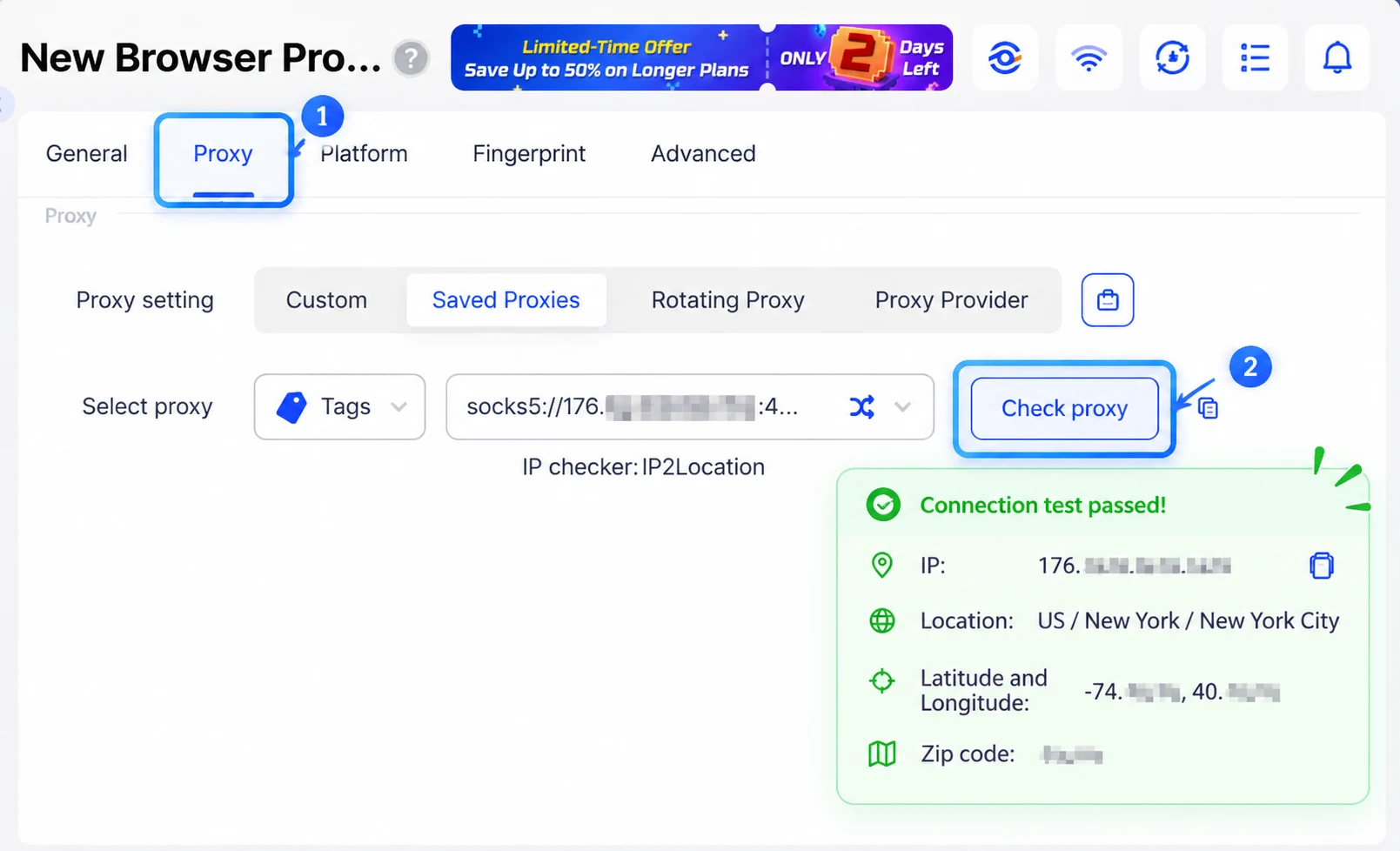The width and height of the screenshot is (1400, 851).
Task: Click the socks5://176 proxy field
Action: pos(690,406)
